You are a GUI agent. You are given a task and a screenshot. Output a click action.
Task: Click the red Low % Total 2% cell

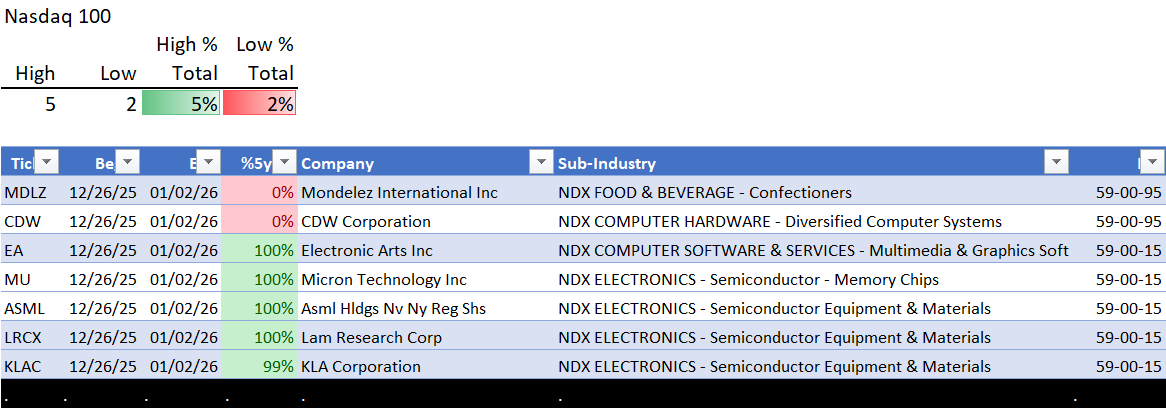[260, 103]
